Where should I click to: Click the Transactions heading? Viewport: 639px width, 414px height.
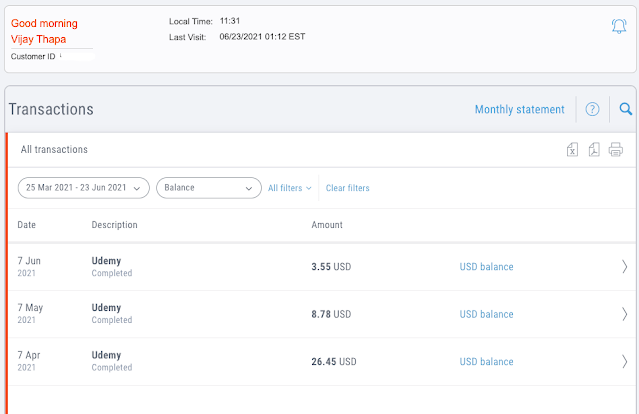pyautogui.click(x=51, y=109)
